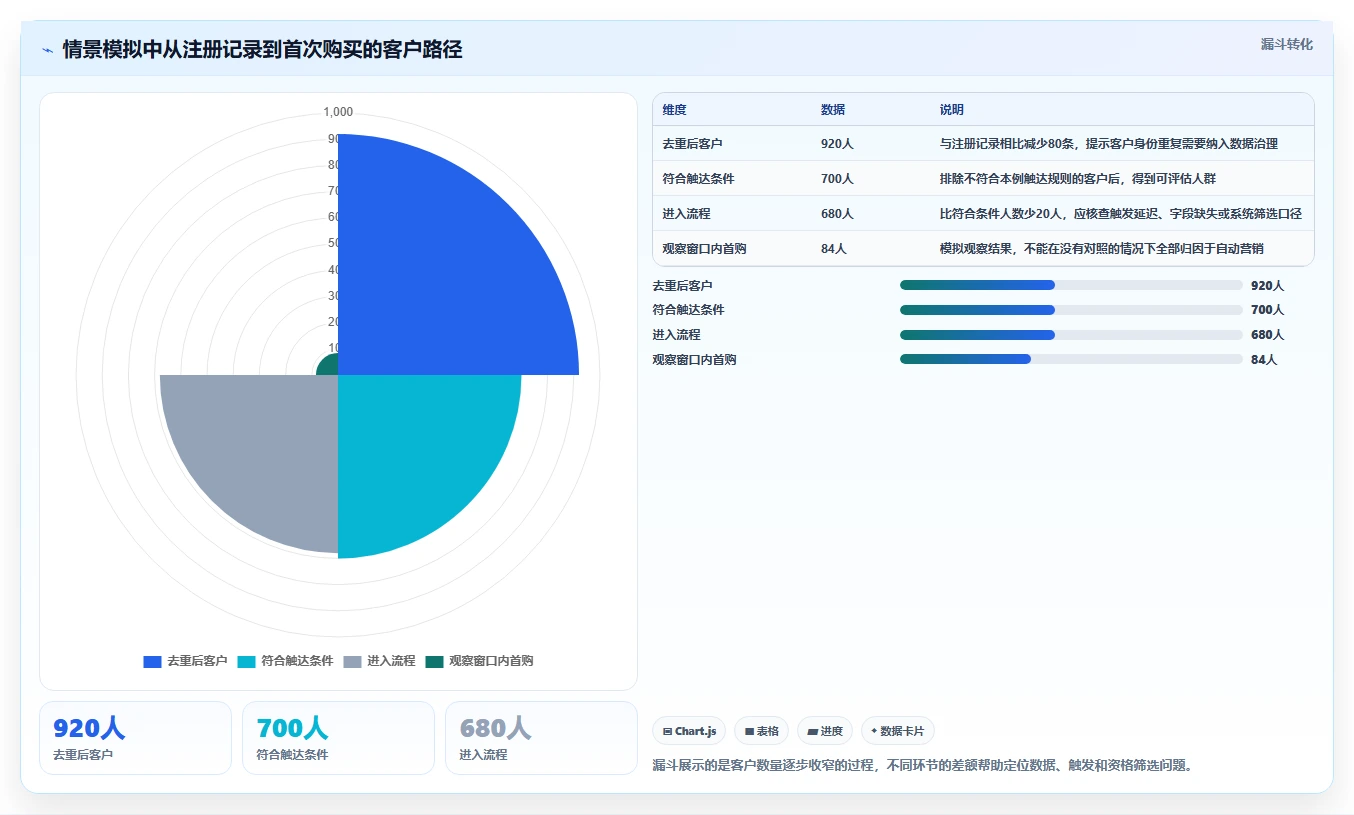Open the 680人 进入流程 stat card

[541, 738]
